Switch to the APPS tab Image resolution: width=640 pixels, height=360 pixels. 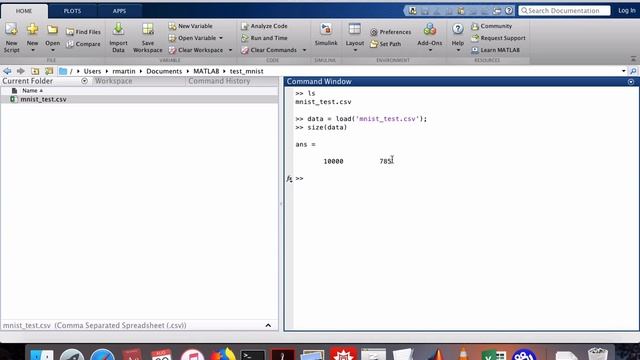[x=119, y=11]
